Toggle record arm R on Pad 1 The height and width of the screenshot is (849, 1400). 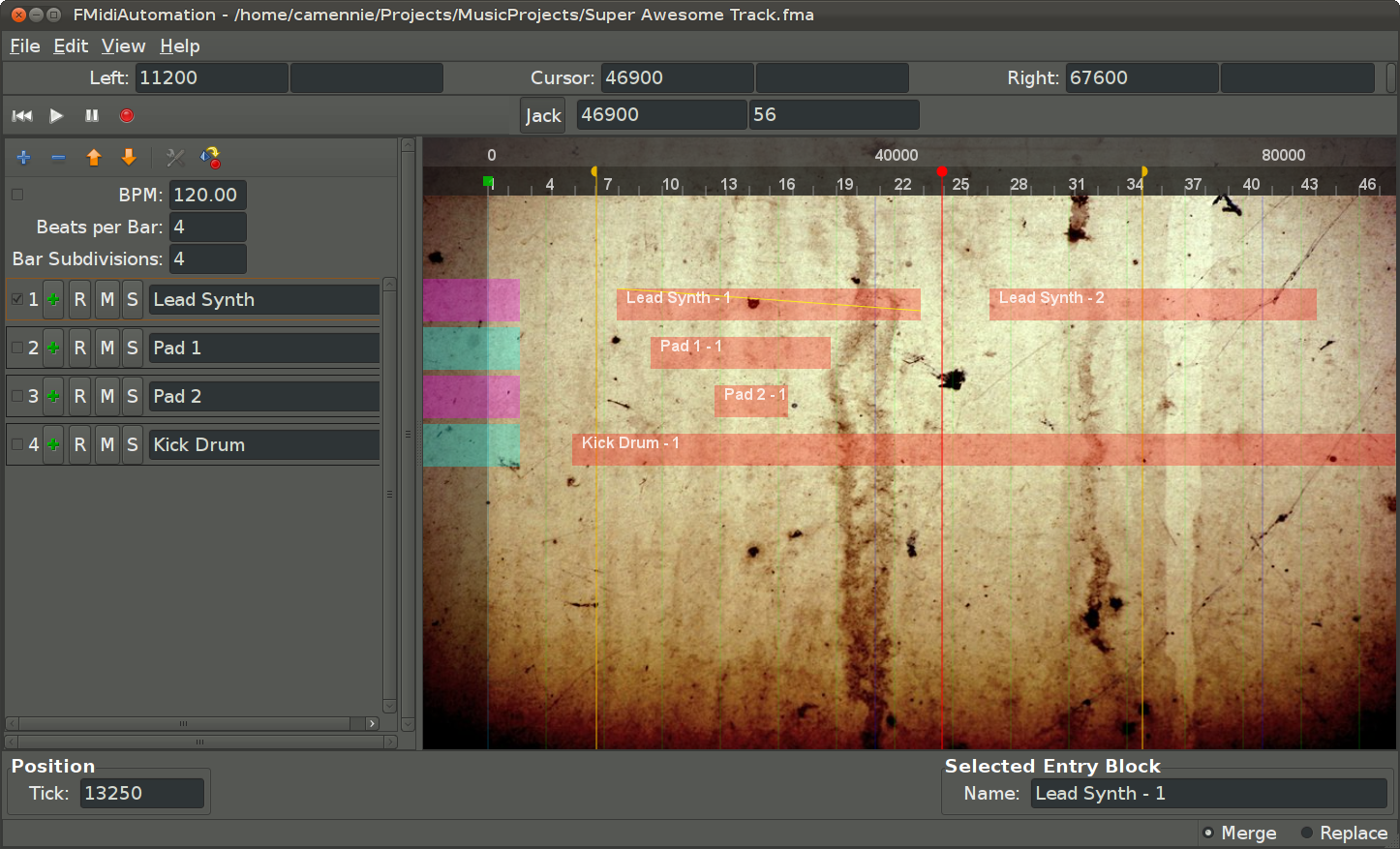pyautogui.click(x=80, y=349)
